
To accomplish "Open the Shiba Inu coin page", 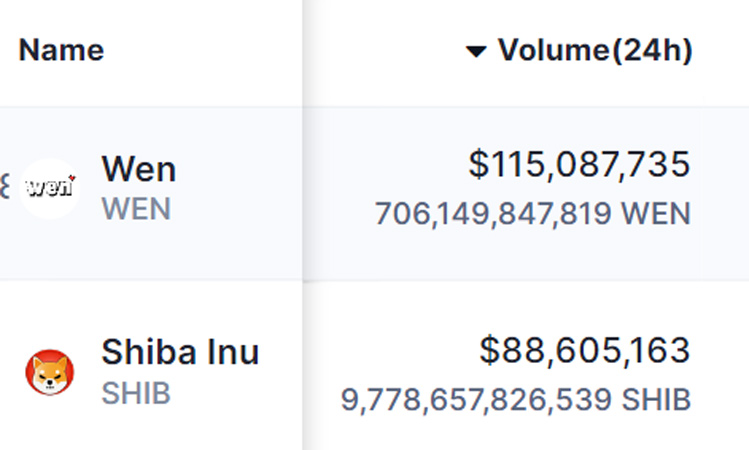I will (180, 352).
